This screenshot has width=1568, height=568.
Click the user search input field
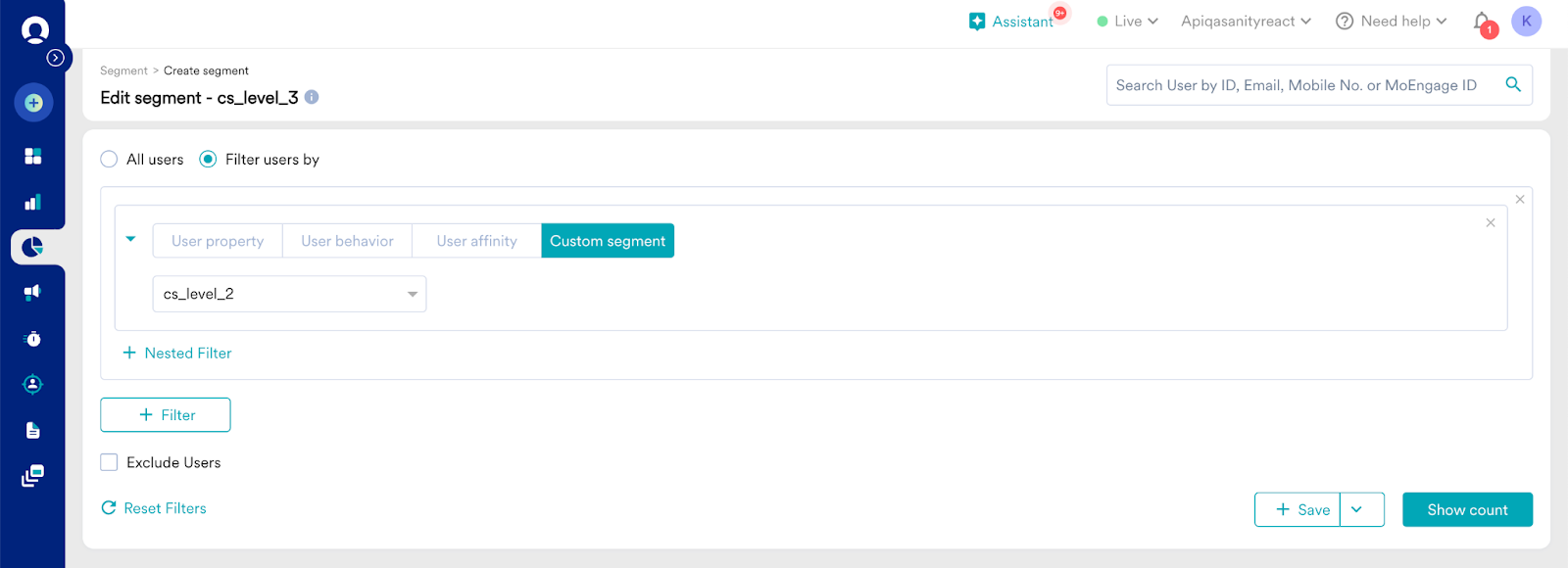point(1298,85)
